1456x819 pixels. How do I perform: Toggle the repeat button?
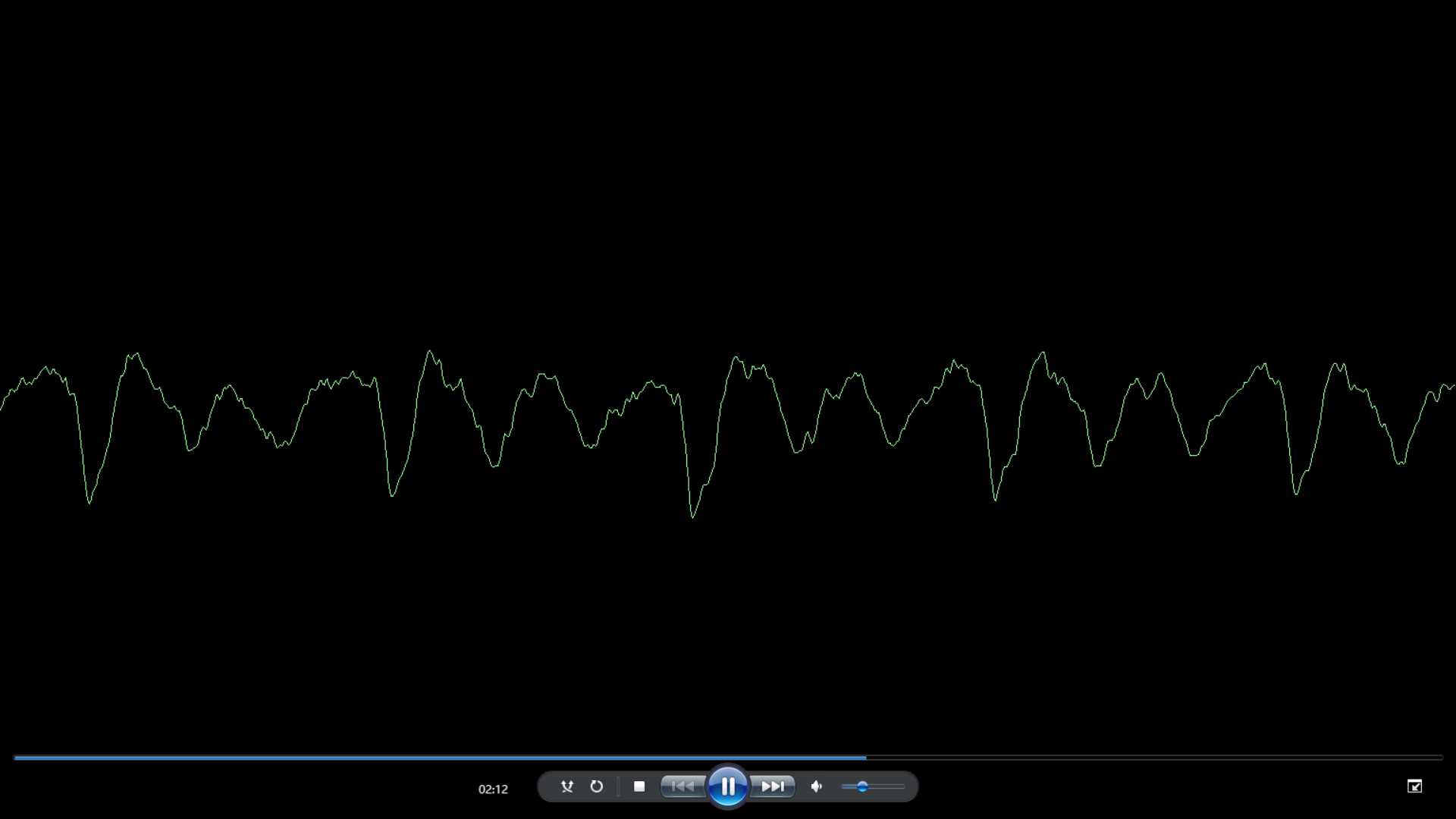[597, 786]
